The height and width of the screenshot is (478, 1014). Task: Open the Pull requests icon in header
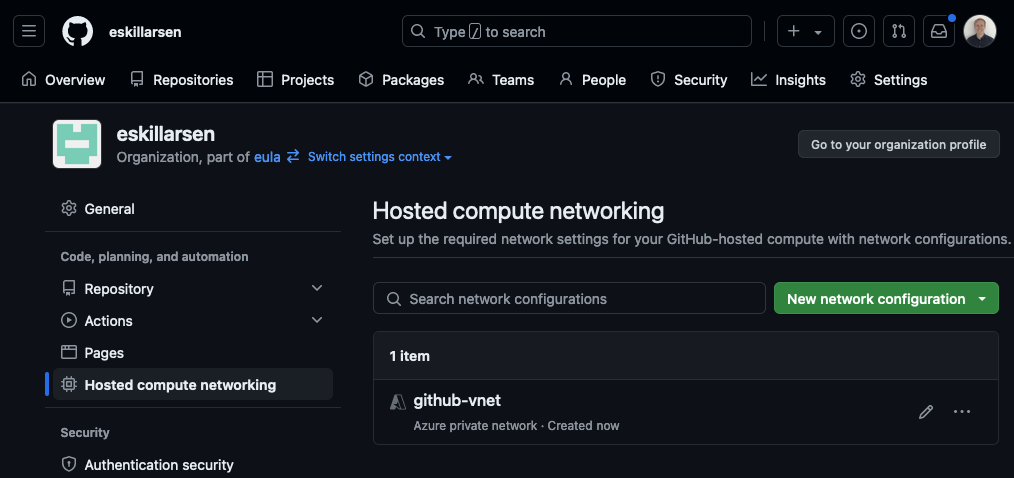pyautogui.click(x=899, y=32)
